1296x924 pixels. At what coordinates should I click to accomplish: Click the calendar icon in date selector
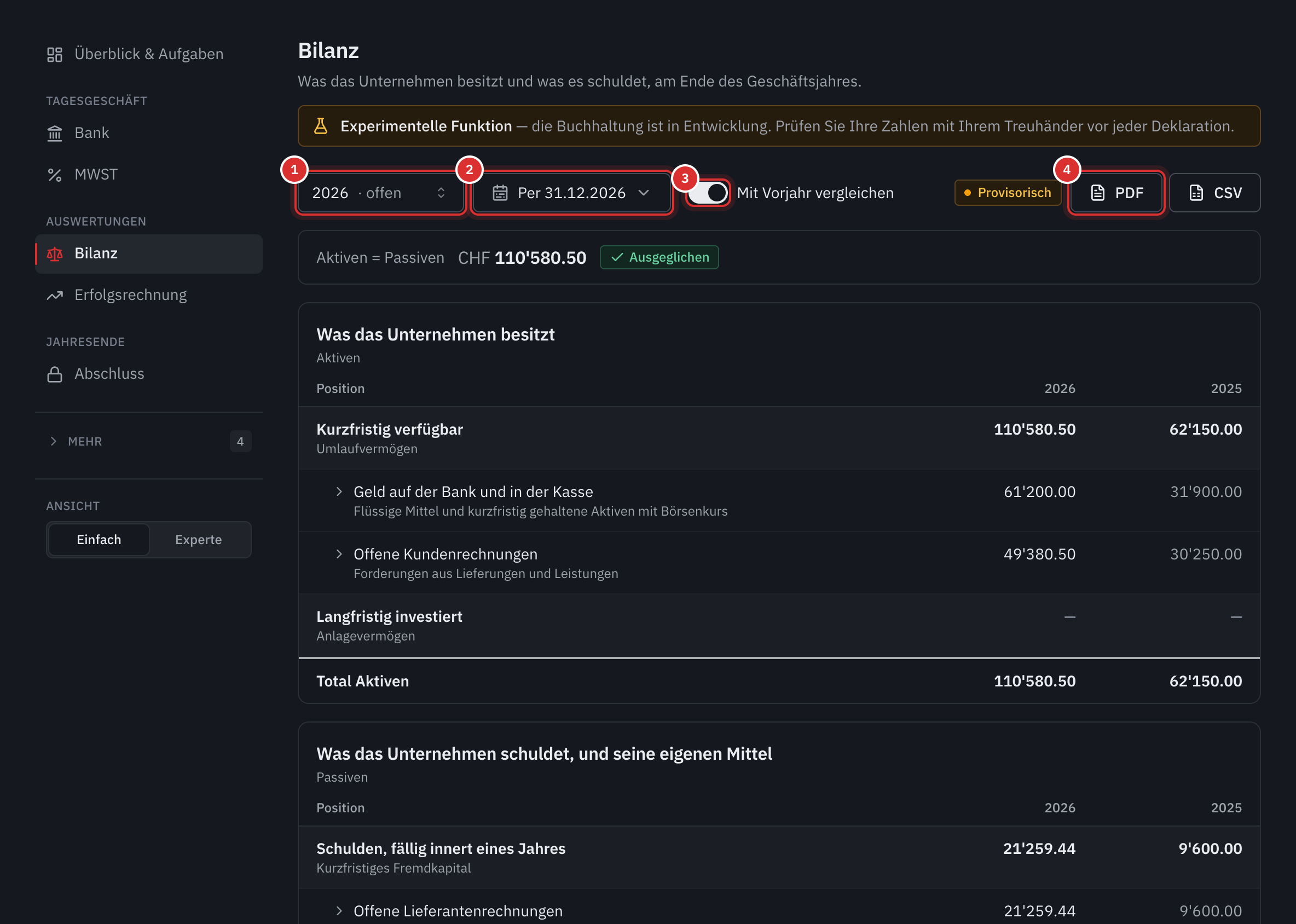pos(500,193)
